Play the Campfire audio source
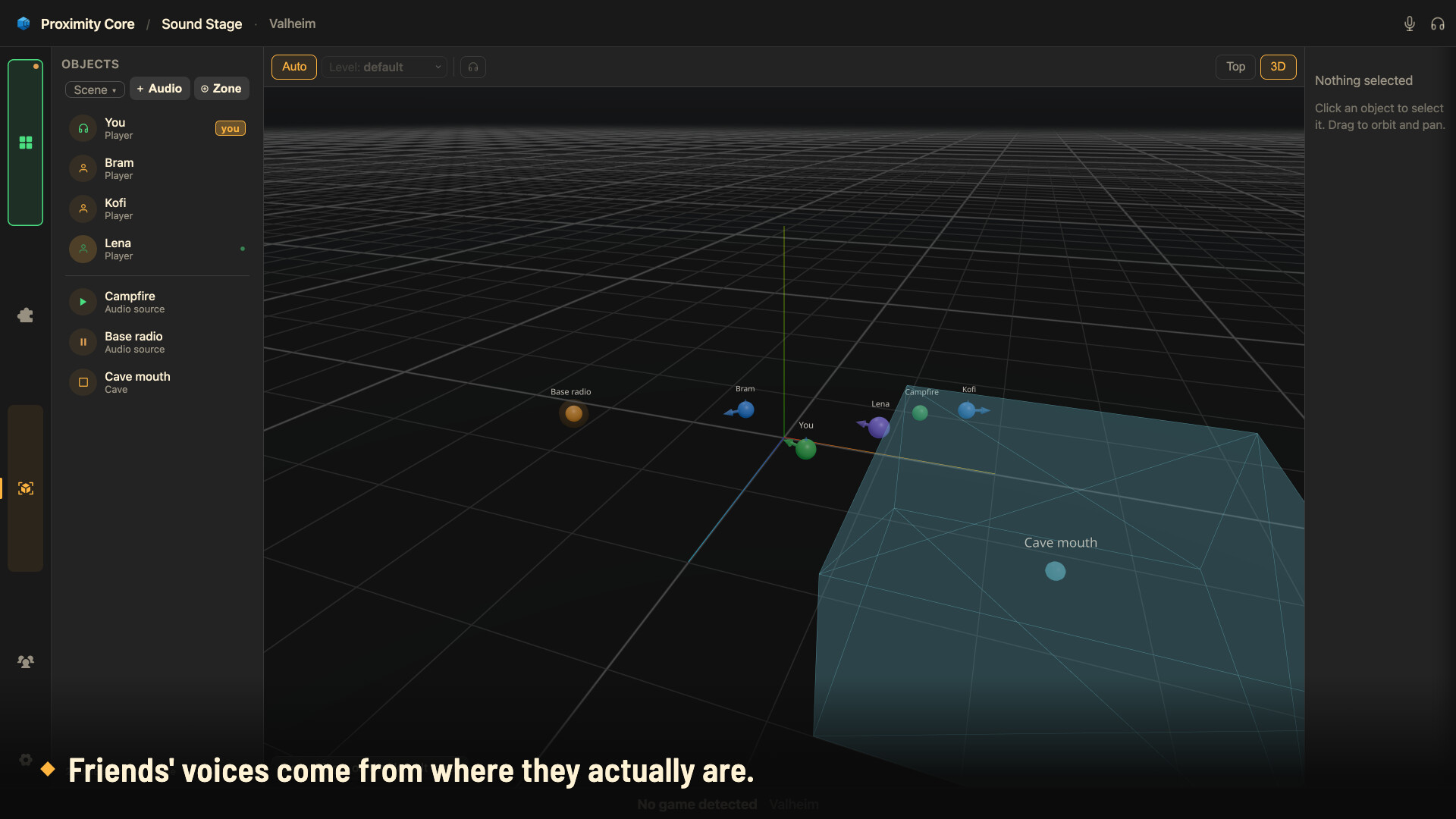 [x=83, y=302]
